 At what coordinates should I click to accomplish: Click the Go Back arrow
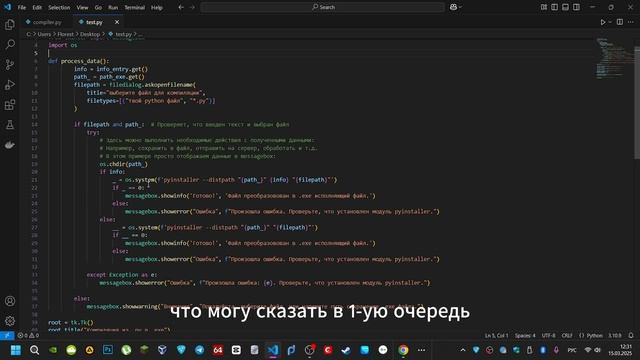pos(181,7)
